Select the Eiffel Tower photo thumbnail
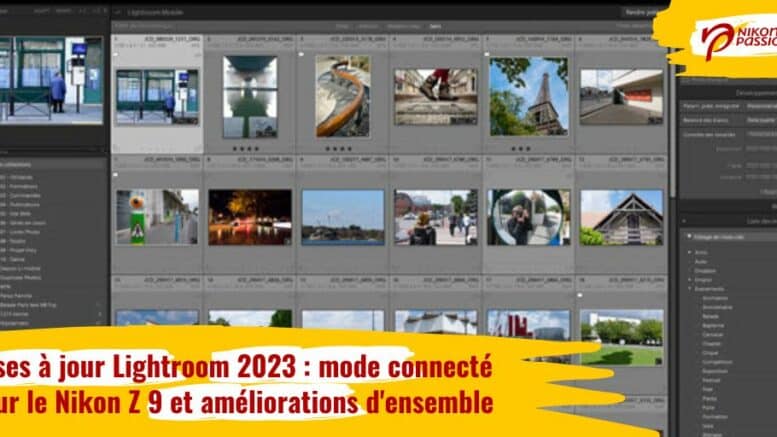777x437 pixels. coord(529,96)
